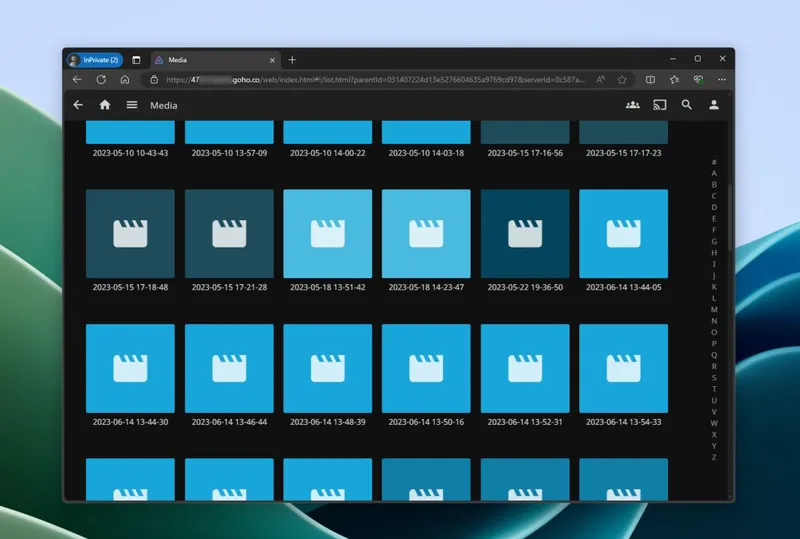Open video 2023-06-14 13-48-39 thumbnail

tap(328, 369)
